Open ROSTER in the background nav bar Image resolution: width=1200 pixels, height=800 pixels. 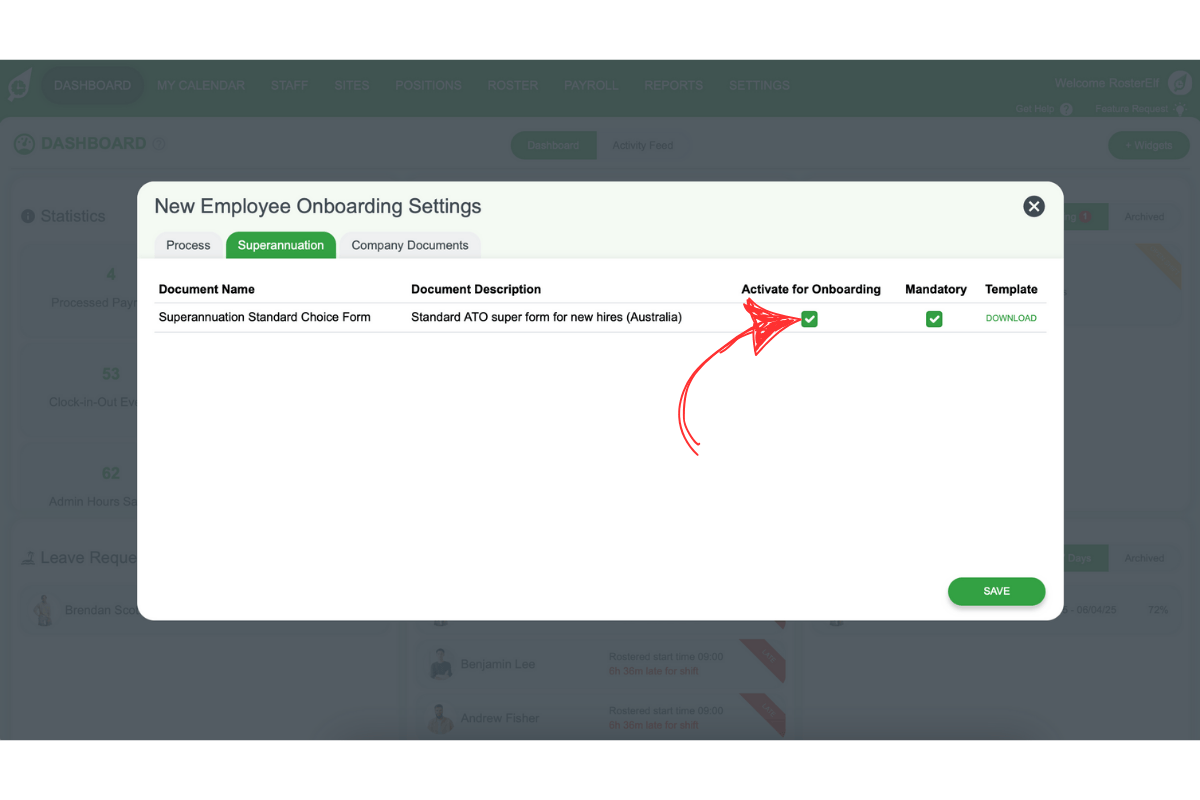[x=513, y=85]
